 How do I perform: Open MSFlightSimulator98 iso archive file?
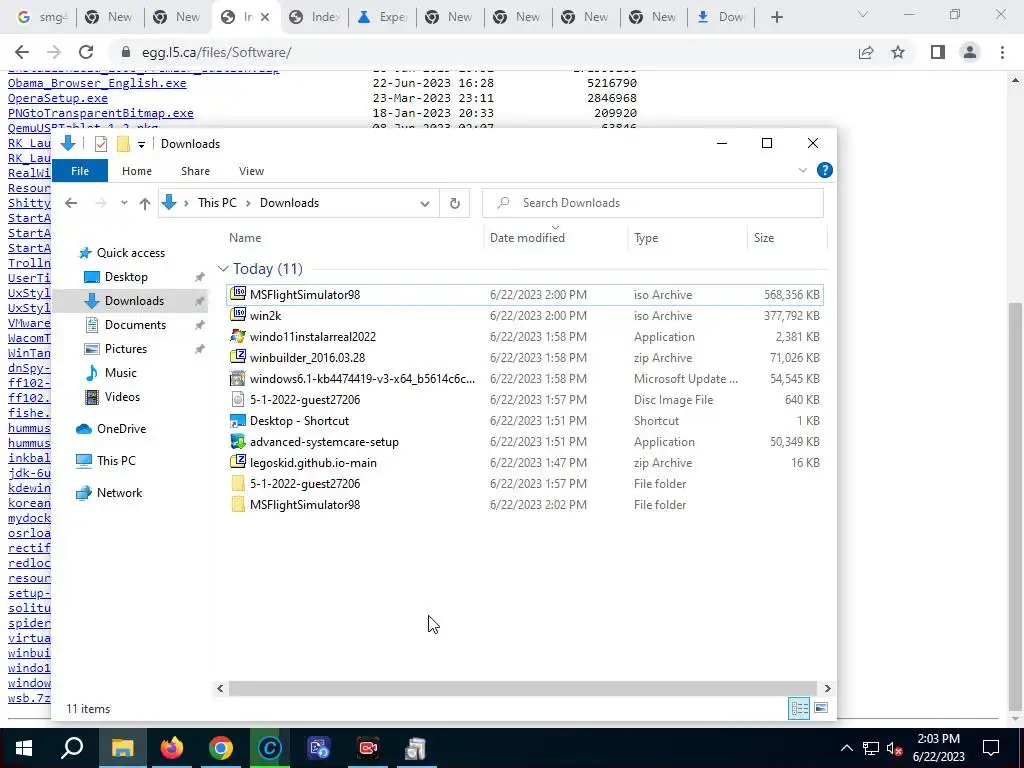pyautogui.click(x=524, y=295)
